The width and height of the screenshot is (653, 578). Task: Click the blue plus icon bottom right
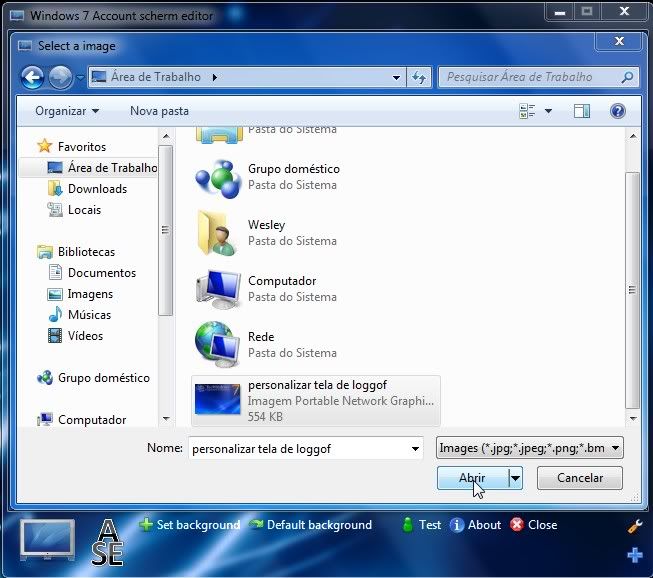point(634,555)
